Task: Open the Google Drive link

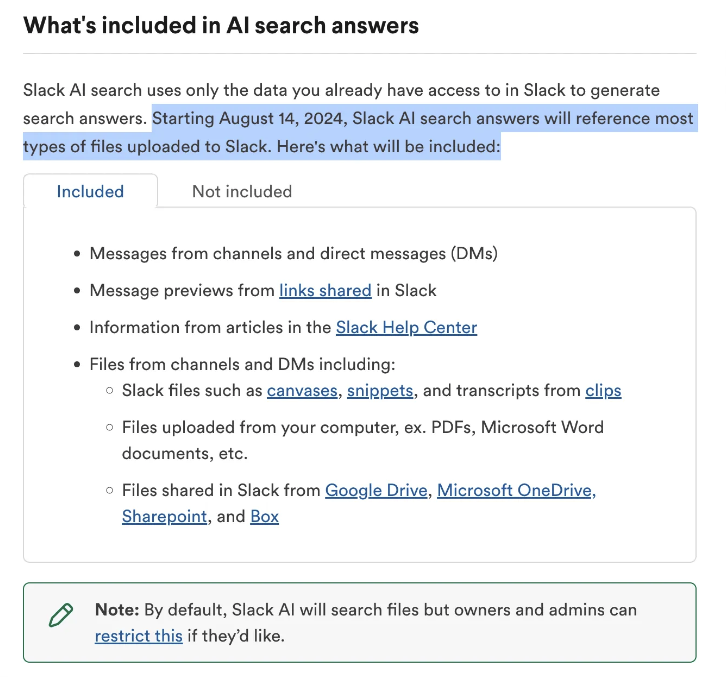Action: pos(377,490)
